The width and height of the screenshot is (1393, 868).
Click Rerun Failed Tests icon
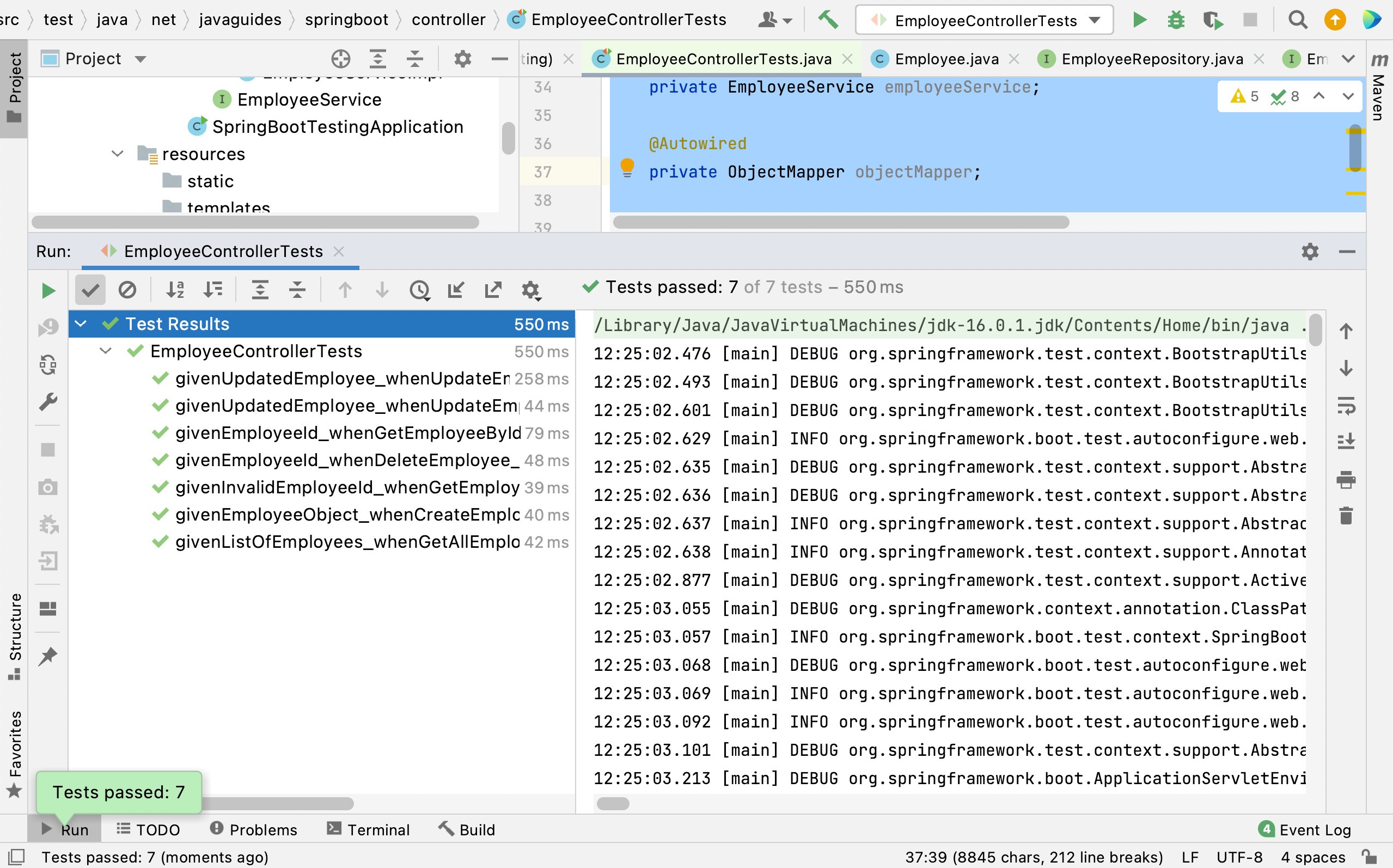(48, 327)
